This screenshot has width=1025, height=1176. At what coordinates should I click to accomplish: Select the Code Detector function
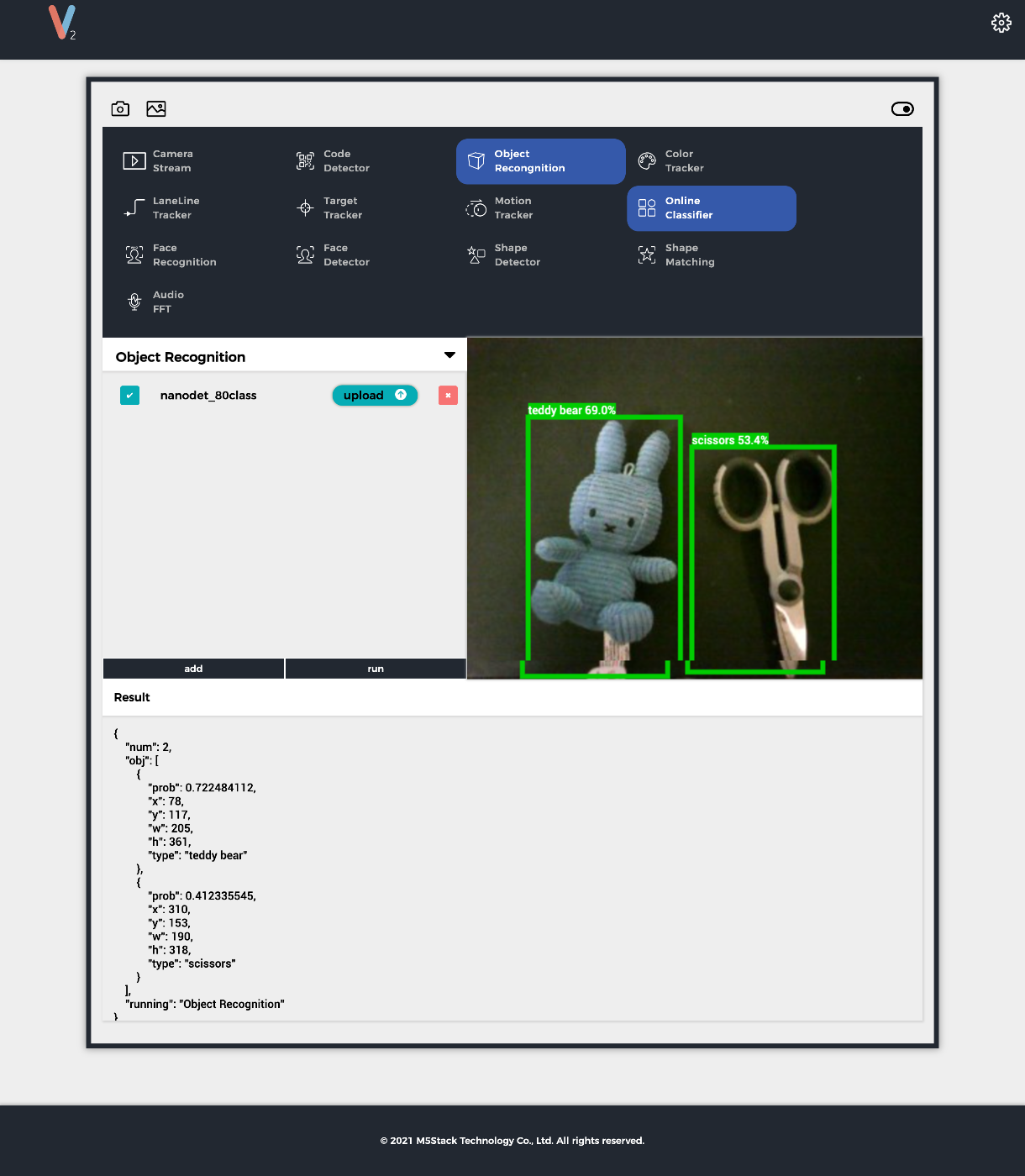(x=371, y=161)
